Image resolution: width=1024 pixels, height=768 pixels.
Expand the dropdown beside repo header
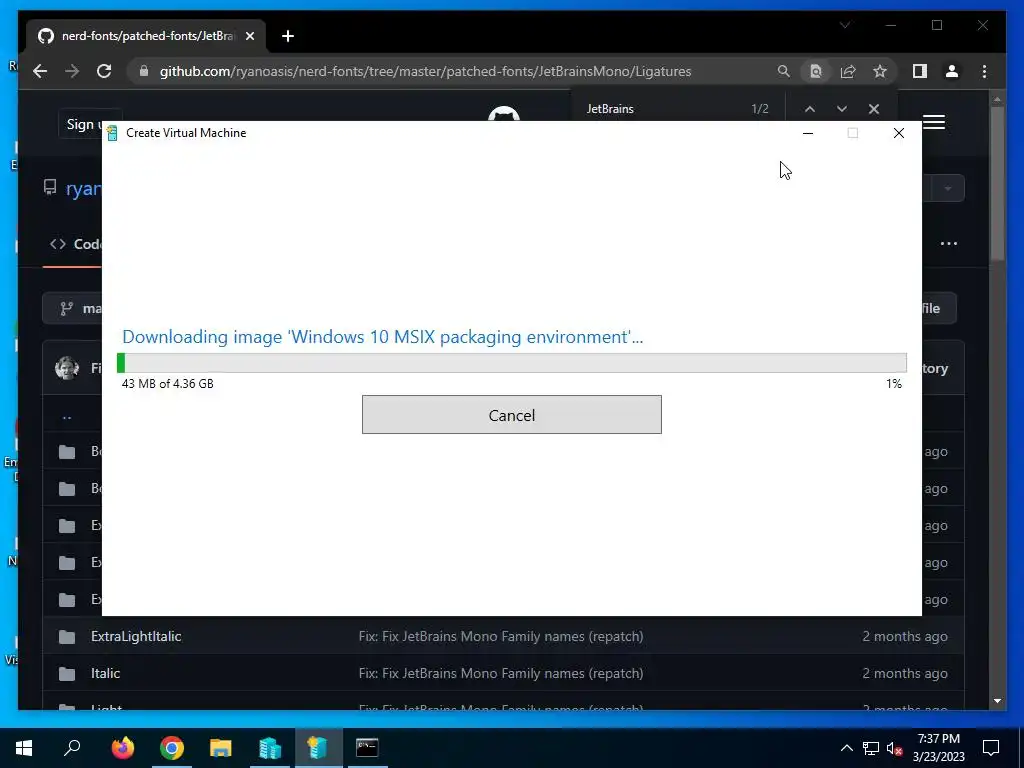point(948,189)
